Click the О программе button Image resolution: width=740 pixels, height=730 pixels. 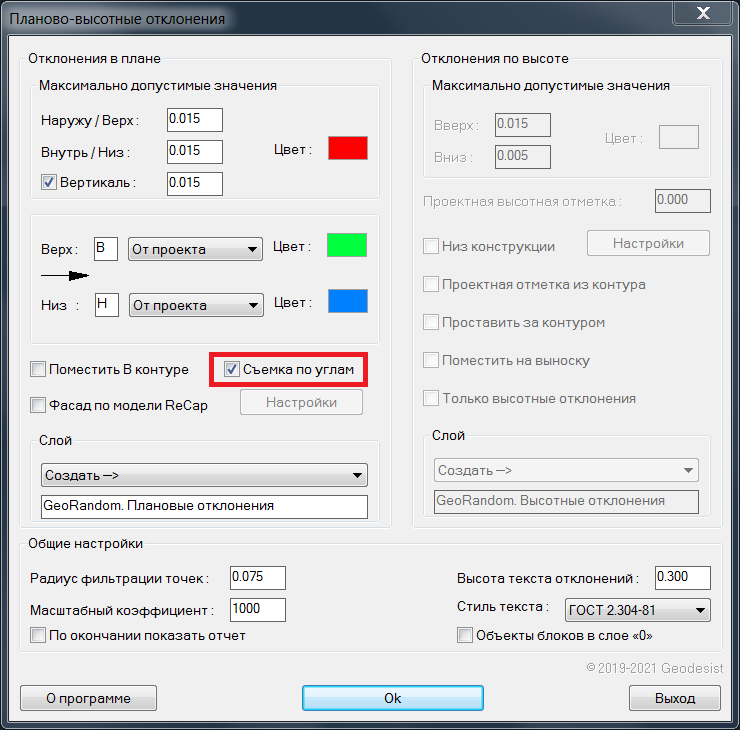pyautogui.click(x=89, y=698)
